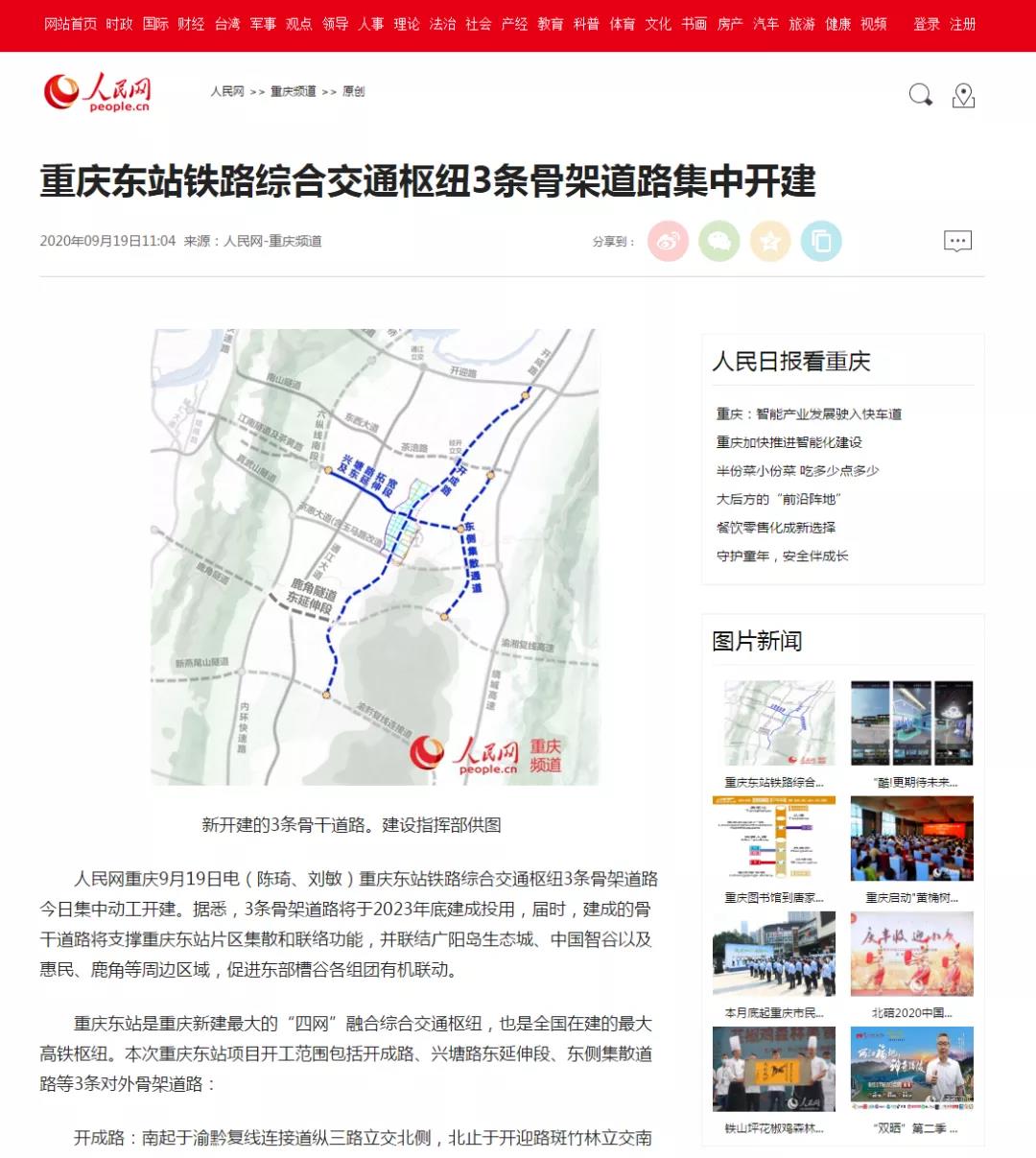Screen dimensions: 1036x1158
Task: Open the search magnifier icon
Action: click(x=920, y=95)
